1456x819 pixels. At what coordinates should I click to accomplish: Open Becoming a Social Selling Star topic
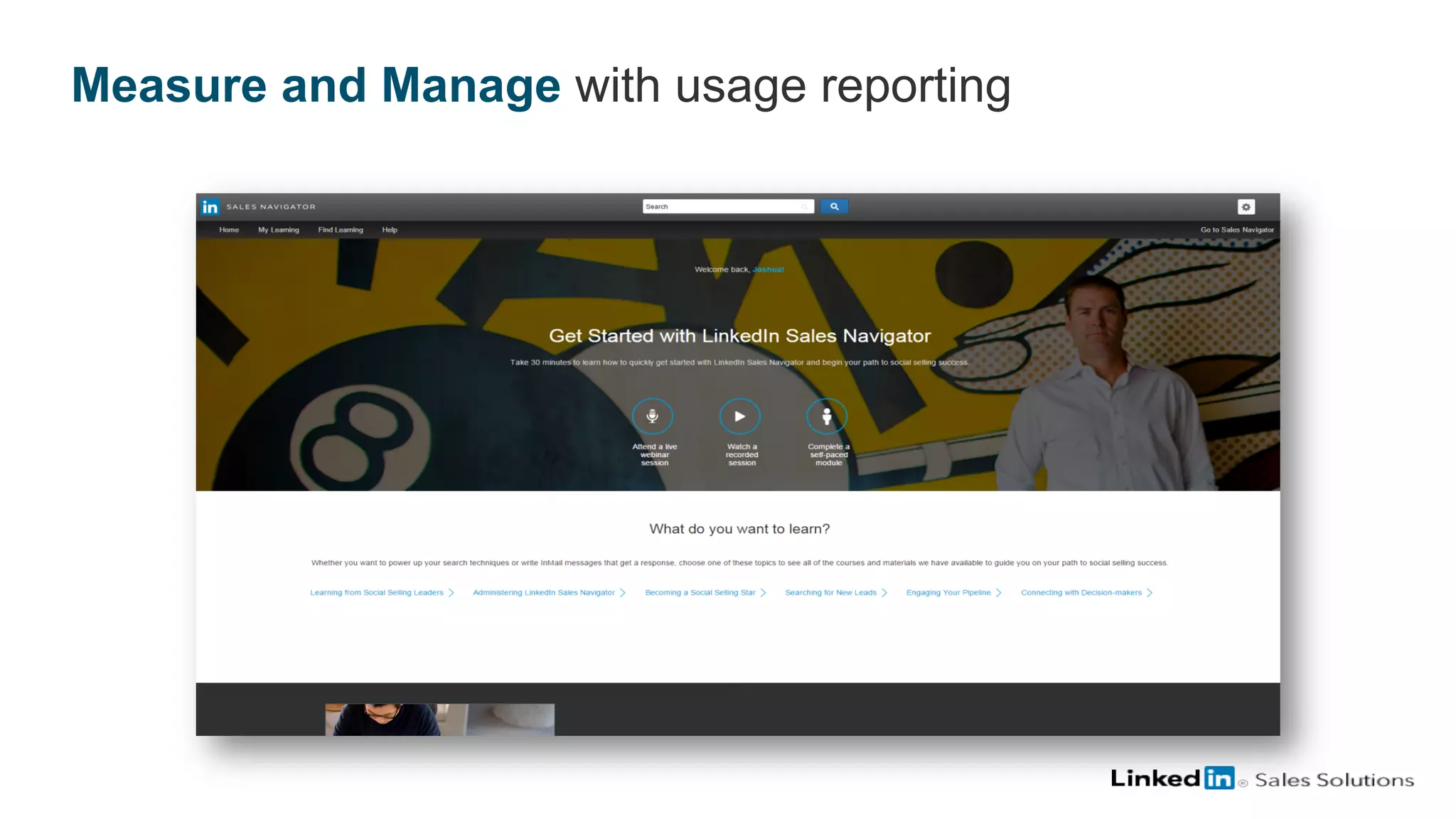click(x=700, y=592)
